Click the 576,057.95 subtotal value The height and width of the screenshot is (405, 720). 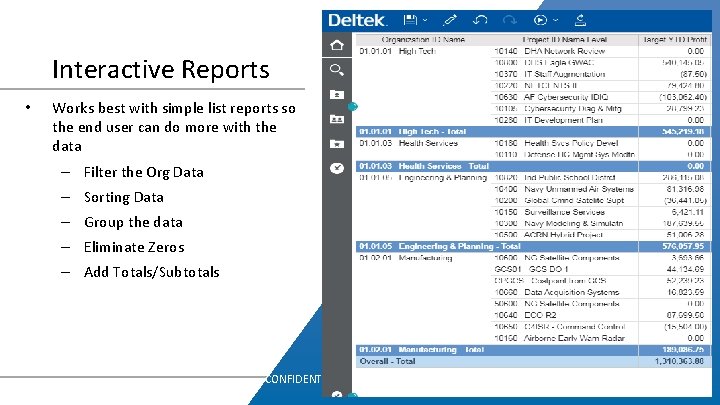tap(683, 246)
